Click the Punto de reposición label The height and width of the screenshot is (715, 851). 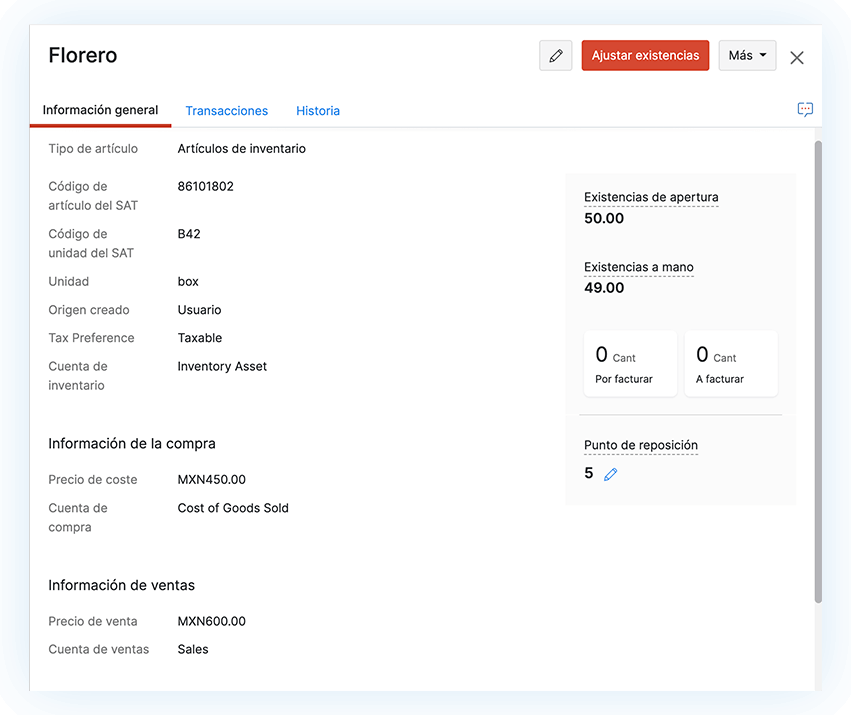[x=641, y=445]
